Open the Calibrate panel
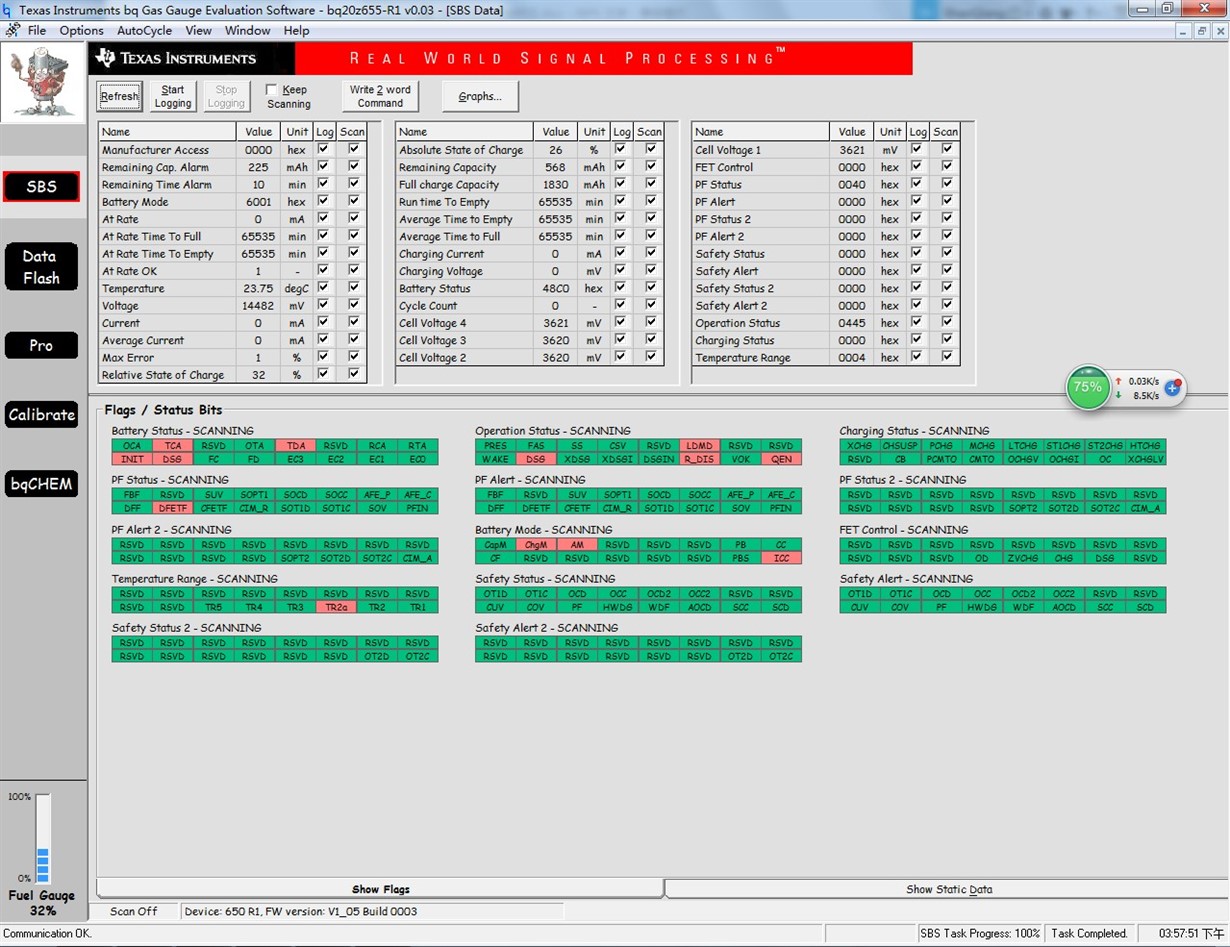 pos(41,415)
